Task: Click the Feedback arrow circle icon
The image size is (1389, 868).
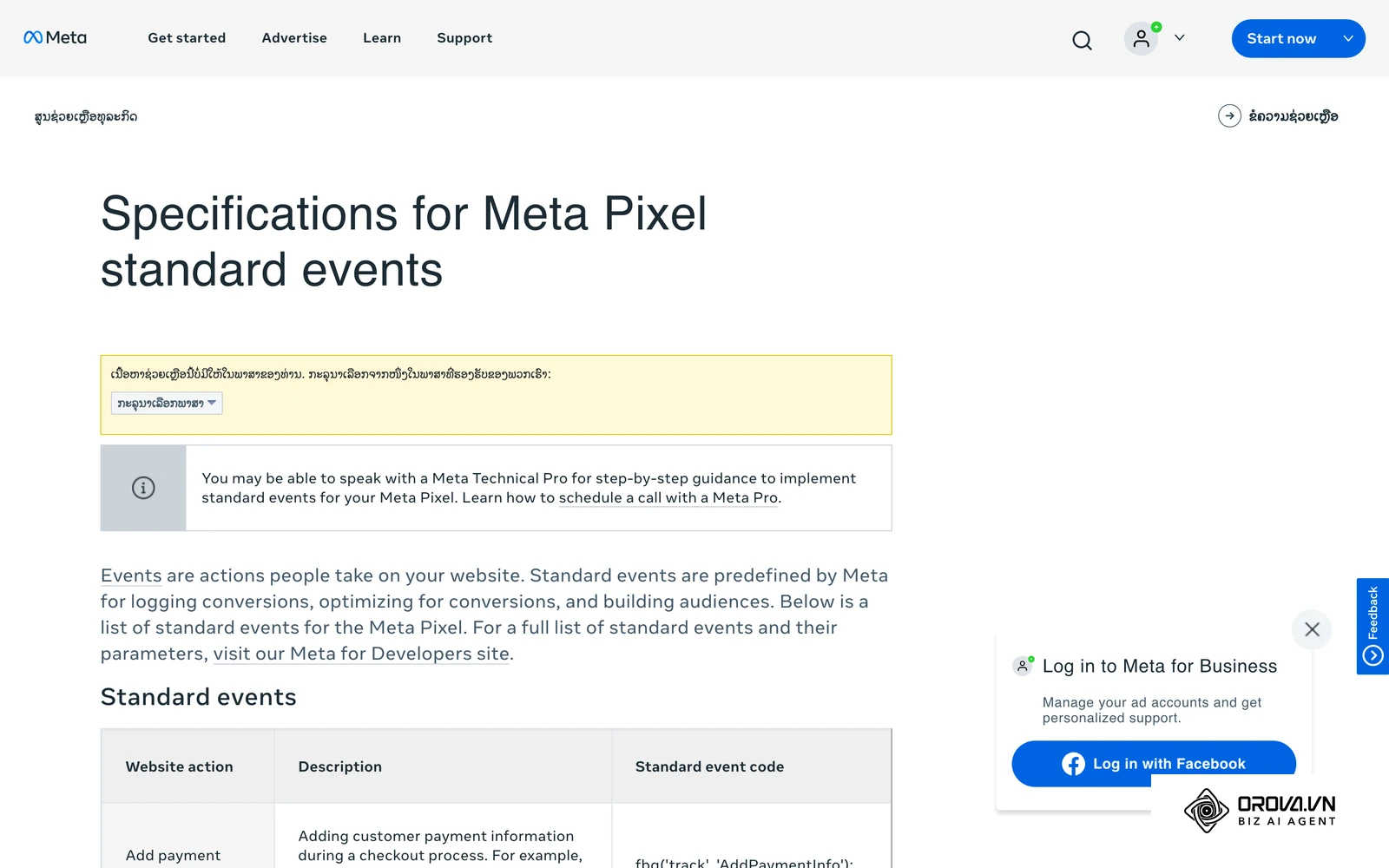Action: (x=1373, y=655)
